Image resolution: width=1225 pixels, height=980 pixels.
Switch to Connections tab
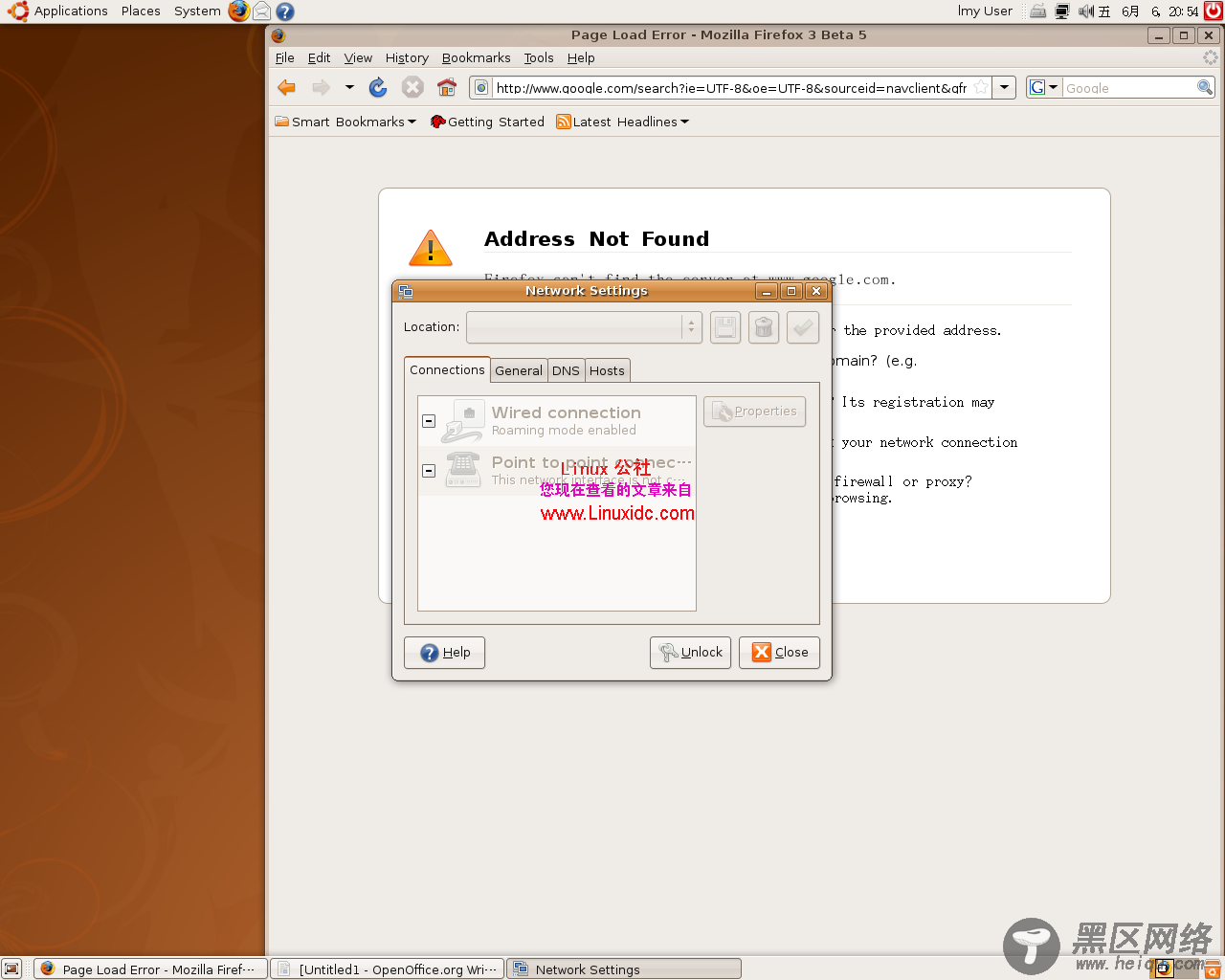tap(447, 369)
